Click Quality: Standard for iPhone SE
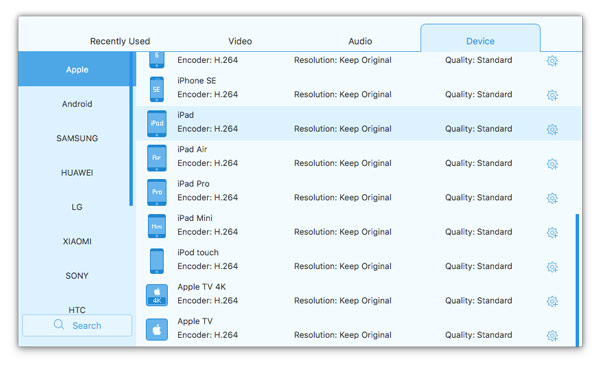This screenshot has width=600, height=367. 478,95
